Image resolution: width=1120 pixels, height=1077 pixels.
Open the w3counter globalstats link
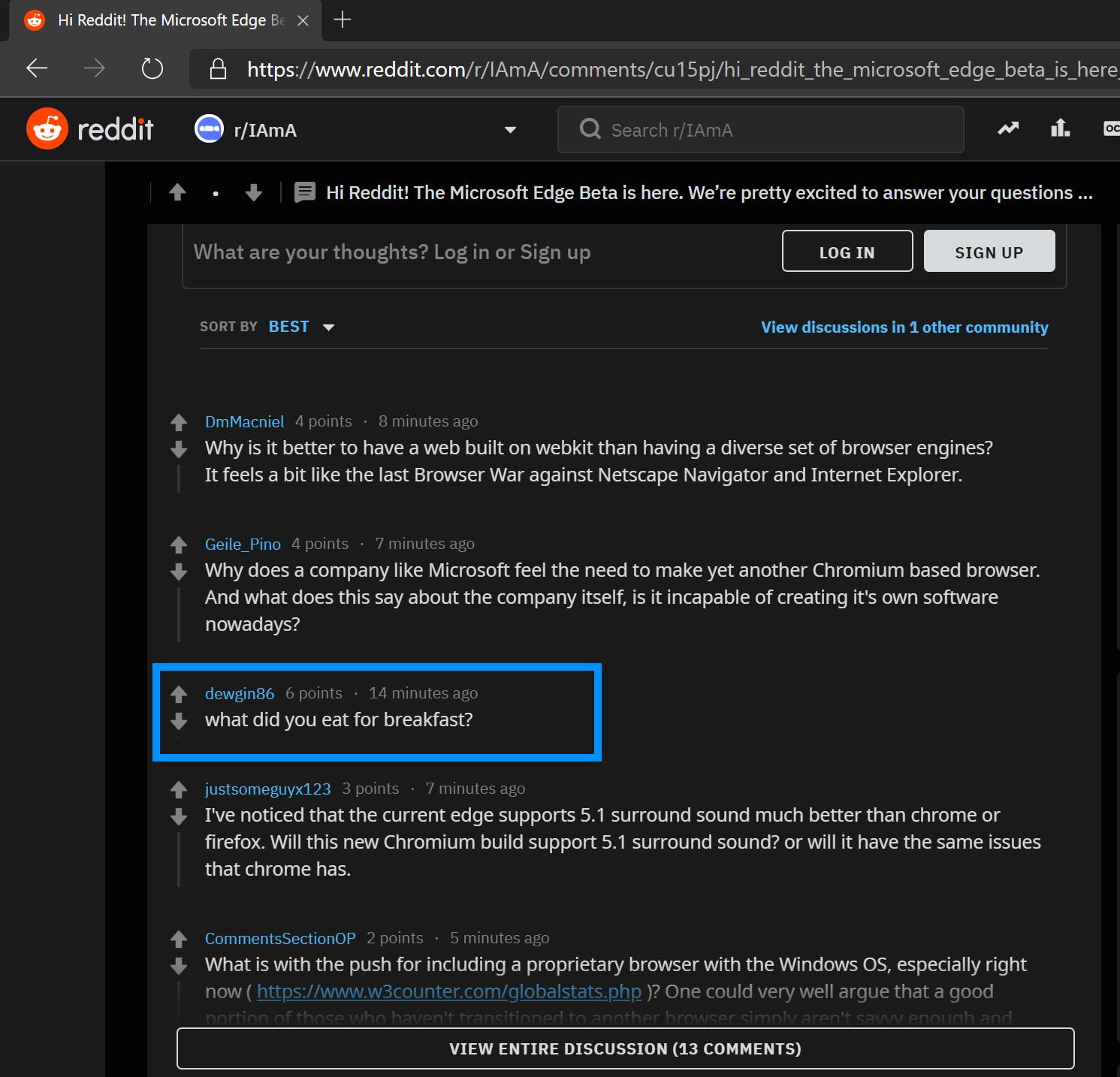click(449, 991)
